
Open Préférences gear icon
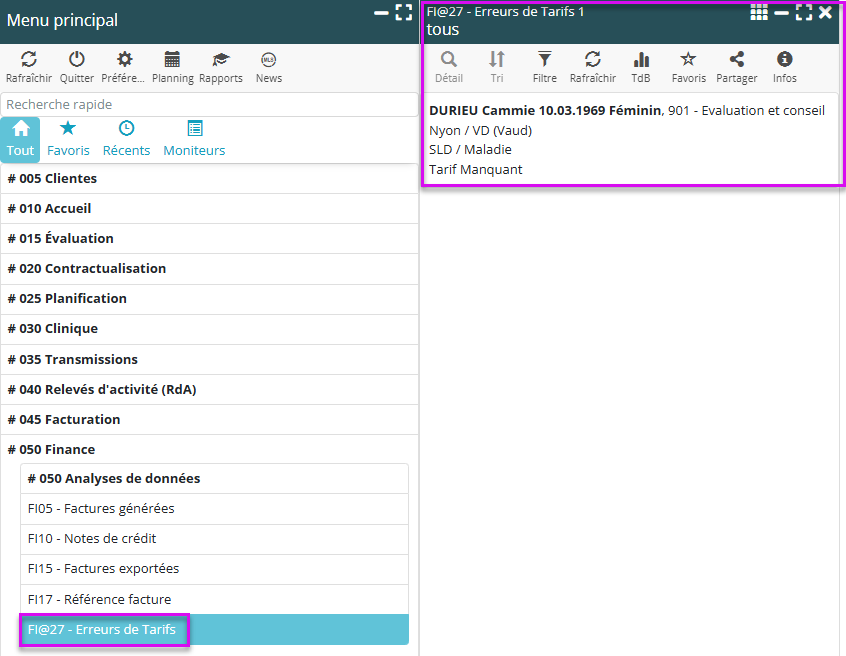[124, 60]
